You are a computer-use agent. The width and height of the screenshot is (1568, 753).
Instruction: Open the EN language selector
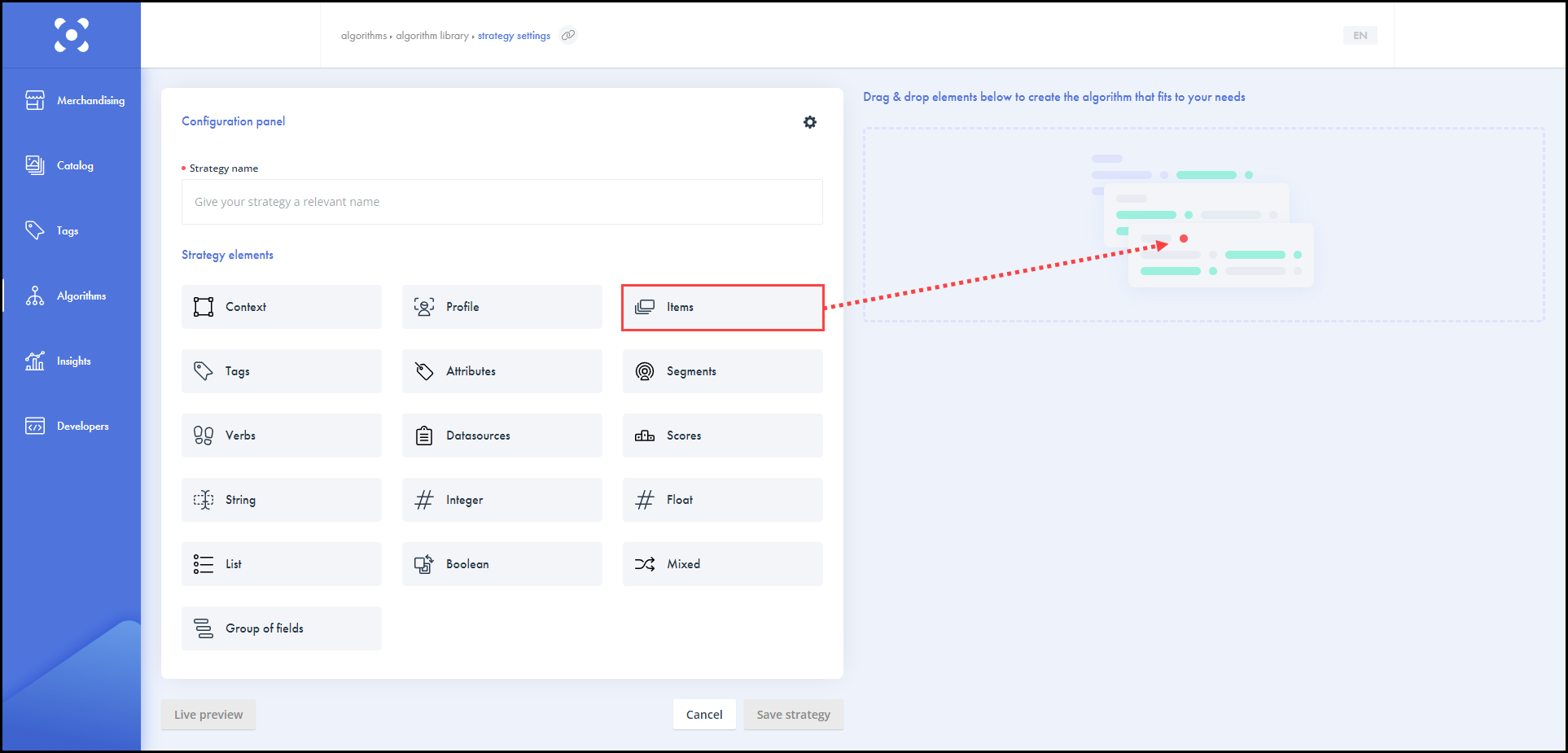click(1360, 35)
